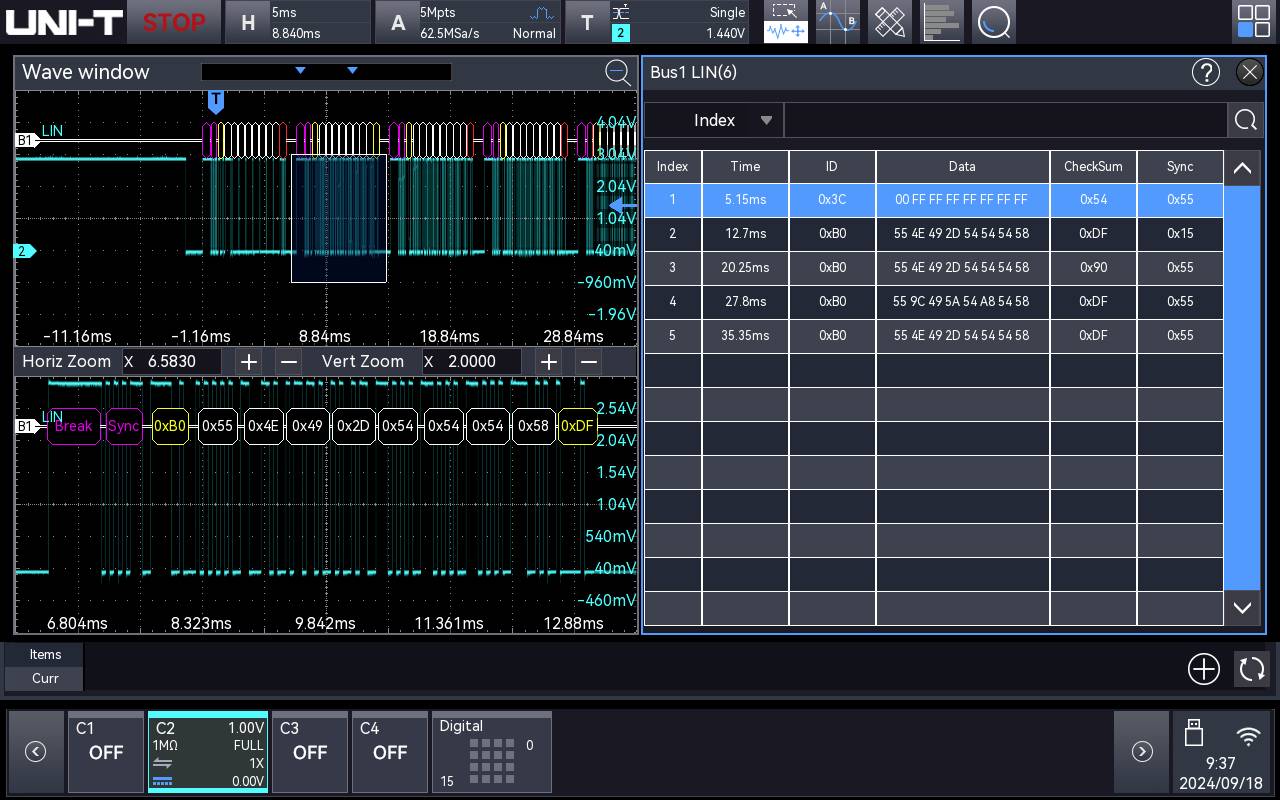Open the counter/statistics histogram icon

(x=941, y=22)
